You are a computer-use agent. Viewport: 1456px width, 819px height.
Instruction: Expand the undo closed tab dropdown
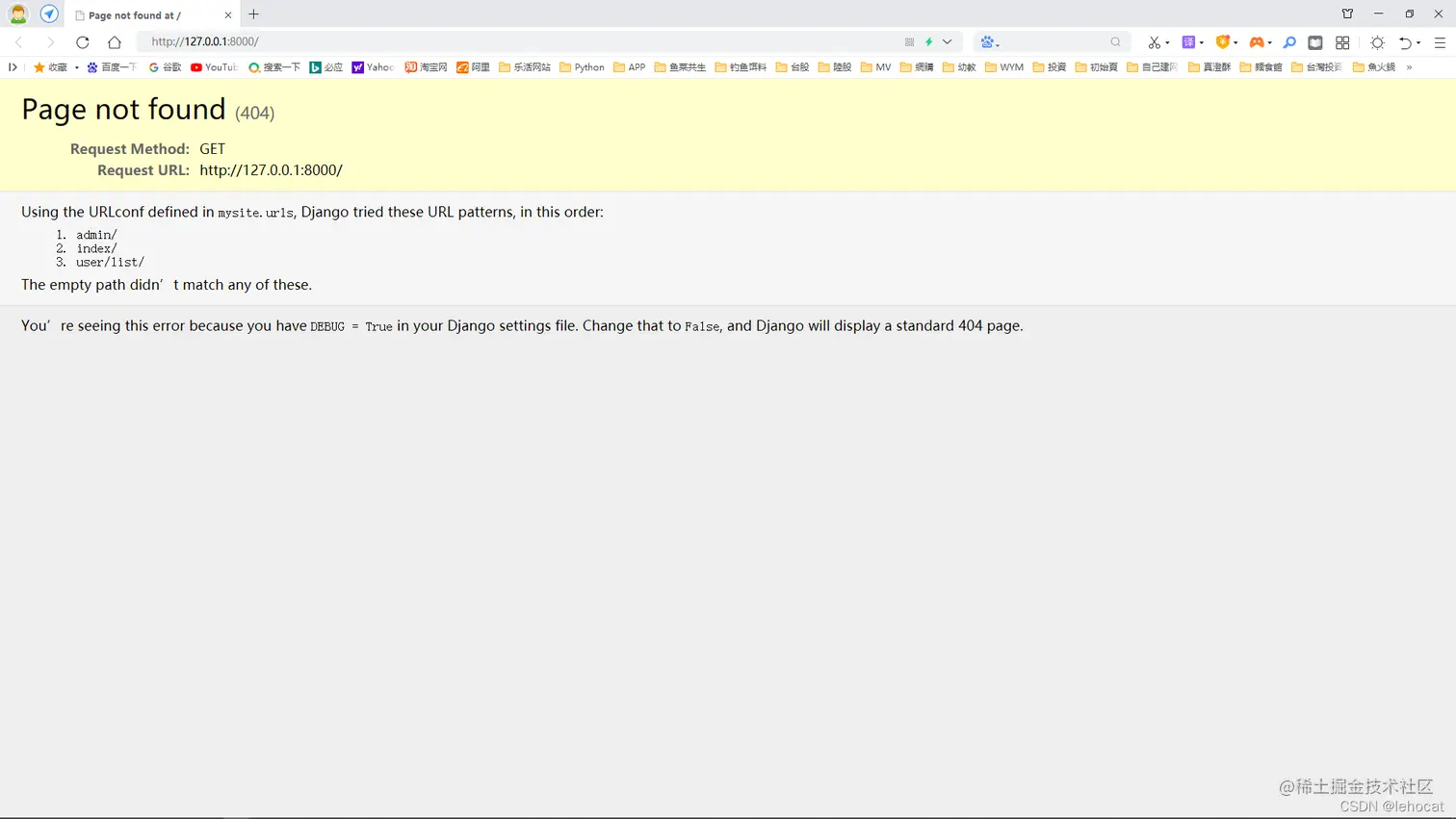click(x=1418, y=43)
